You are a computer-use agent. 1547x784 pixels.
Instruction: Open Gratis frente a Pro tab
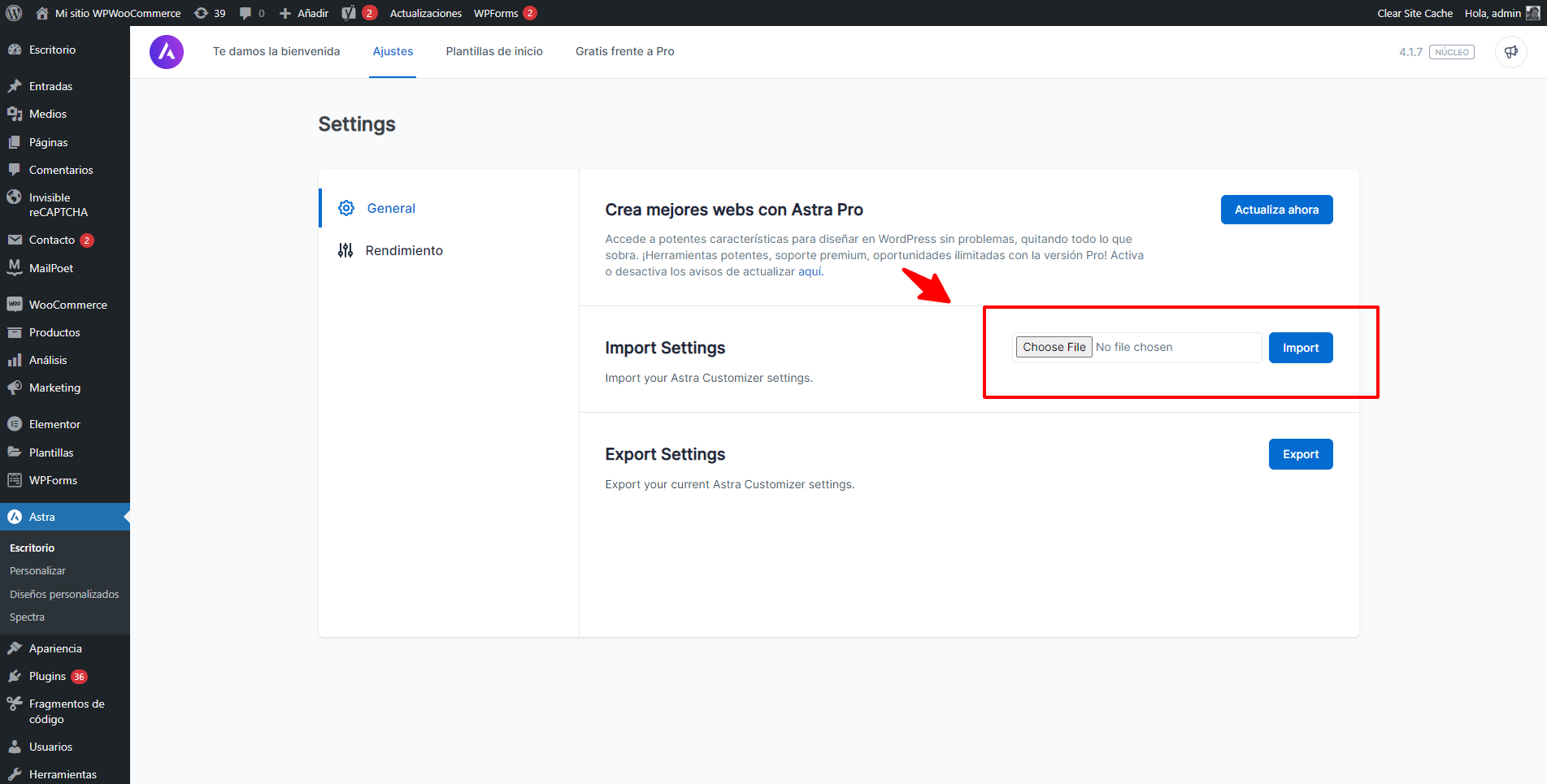[625, 51]
